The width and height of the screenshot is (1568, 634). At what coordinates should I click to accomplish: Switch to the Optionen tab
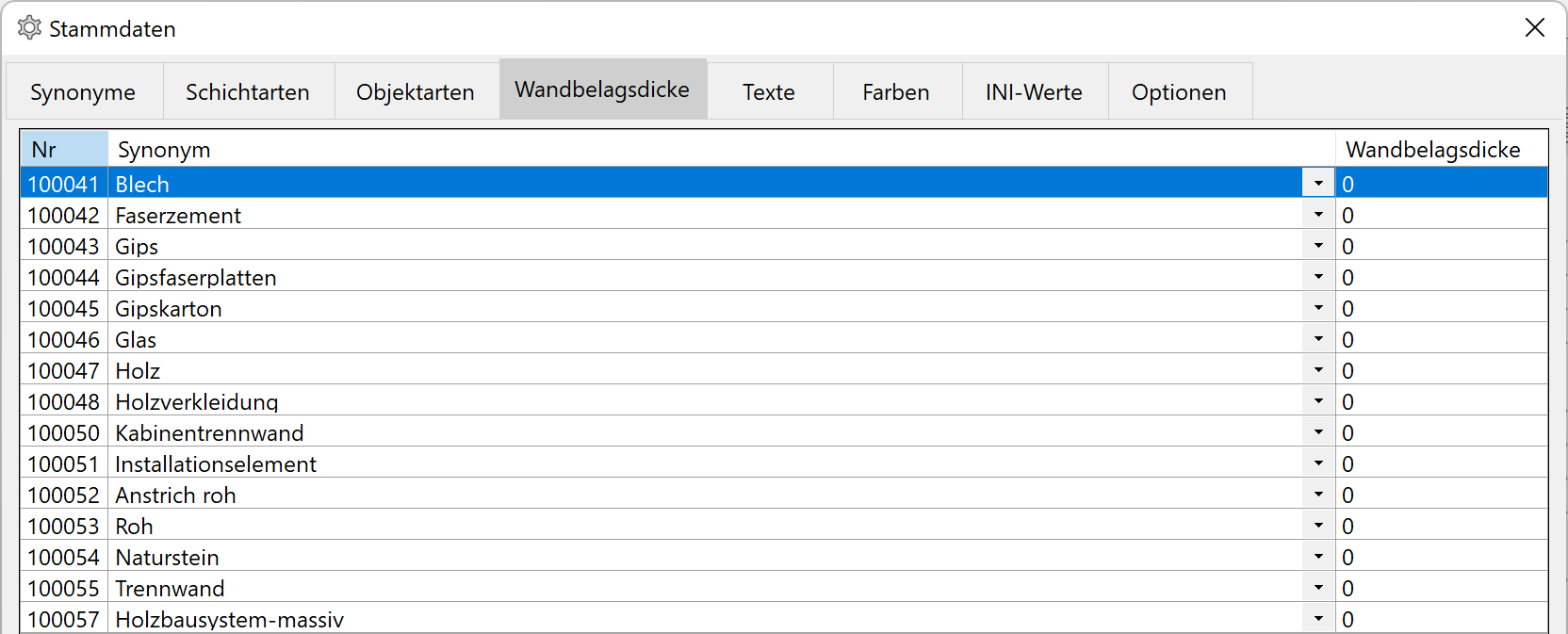pyautogui.click(x=1178, y=92)
